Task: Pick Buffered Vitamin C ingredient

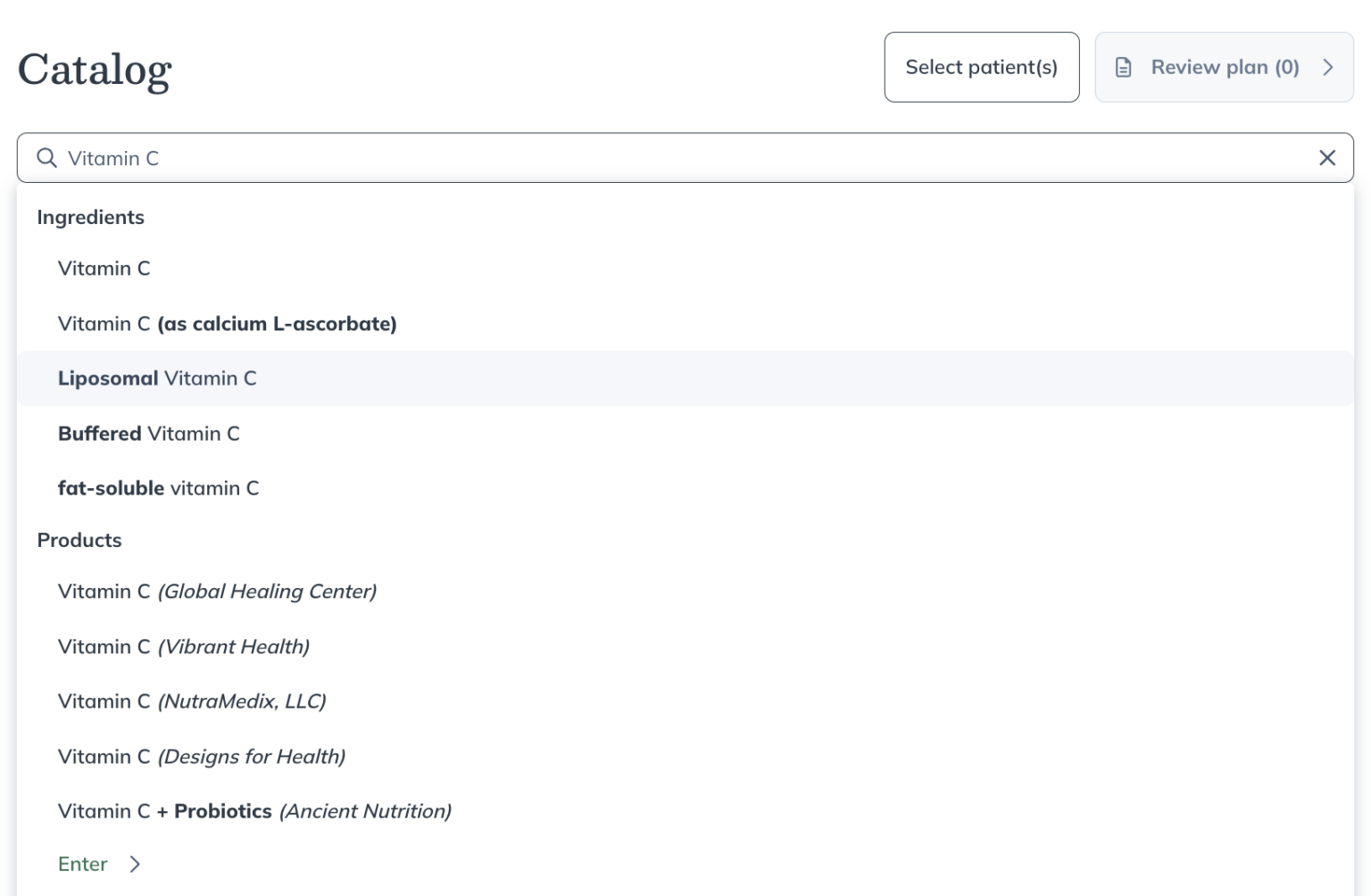Action: coord(148,434)
